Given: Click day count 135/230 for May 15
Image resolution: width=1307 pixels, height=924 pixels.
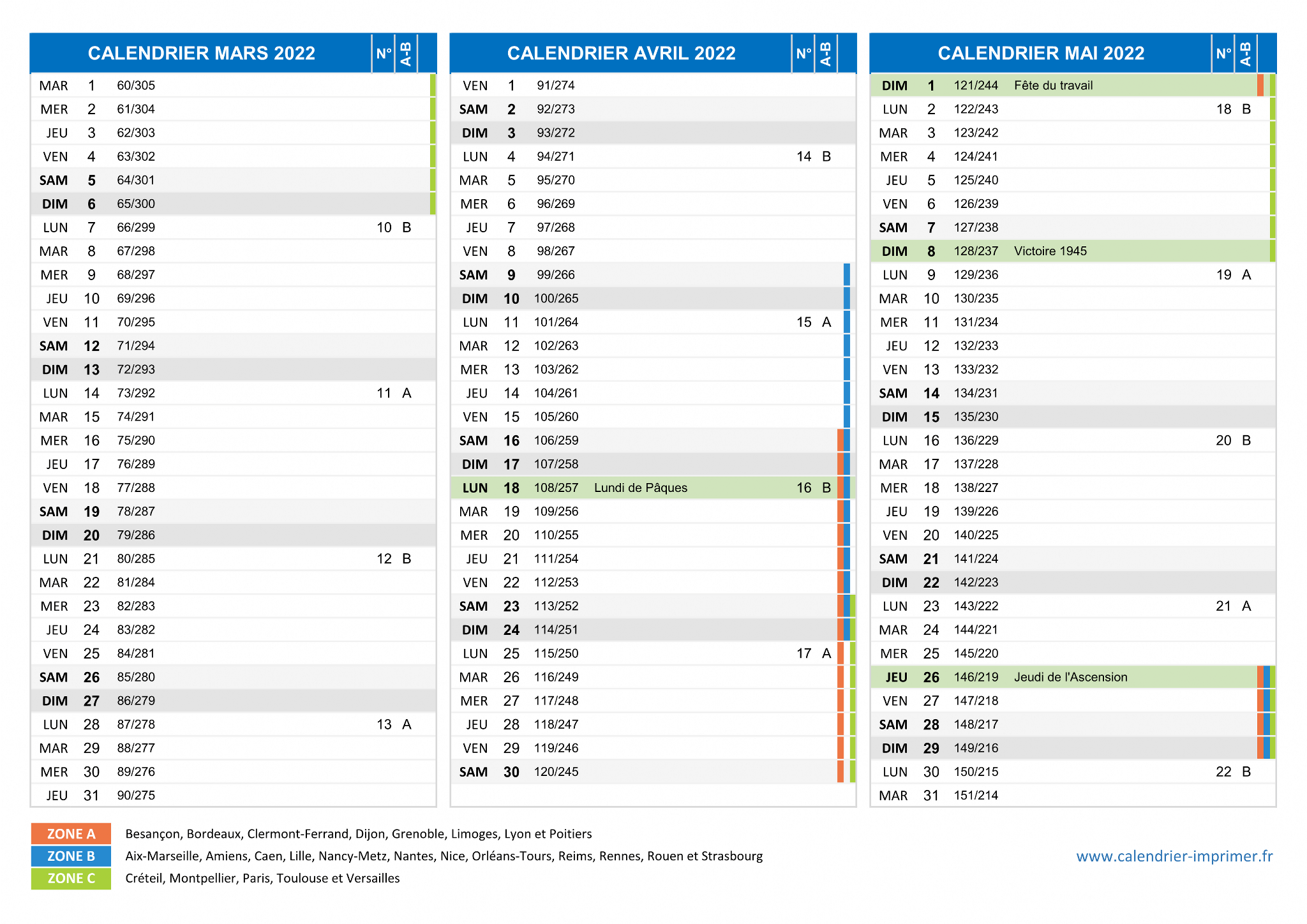Looking at the screenshot, I should 976,417.
